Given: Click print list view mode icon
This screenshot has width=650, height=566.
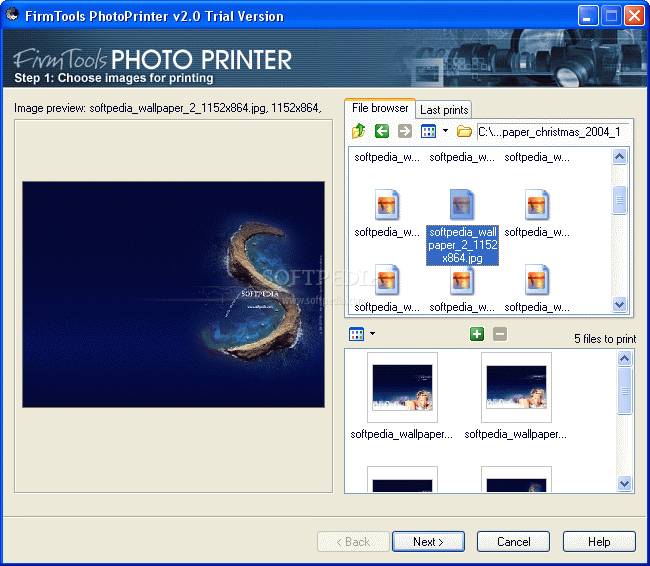Looking at the screenshot, I should [357, 334].
